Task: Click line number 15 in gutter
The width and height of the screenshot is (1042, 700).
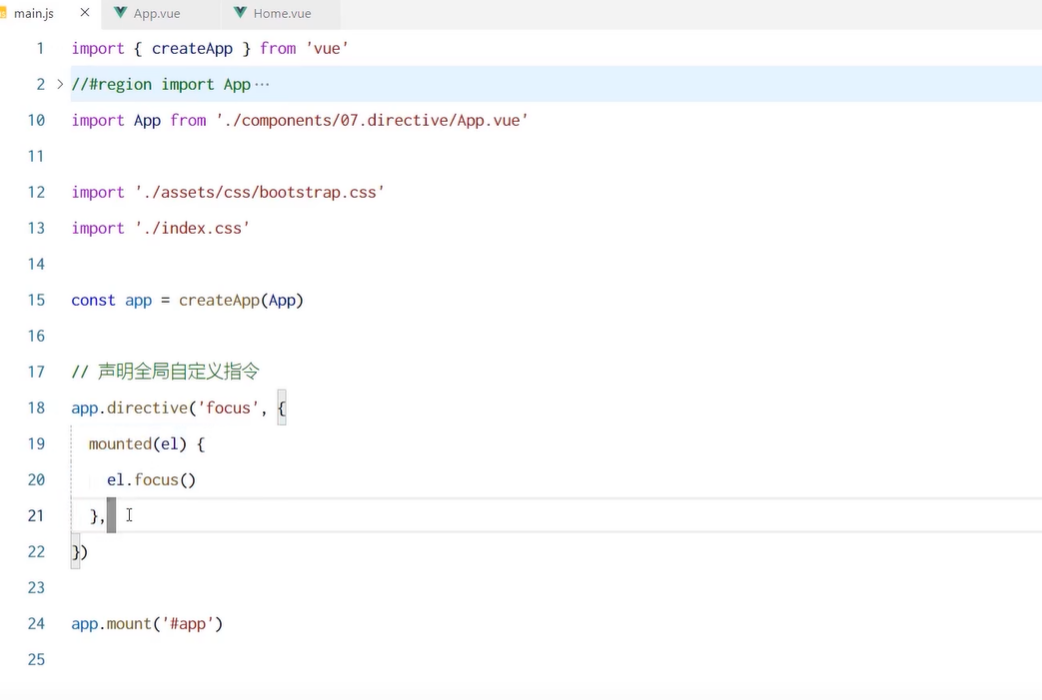Action: (36, 300)
